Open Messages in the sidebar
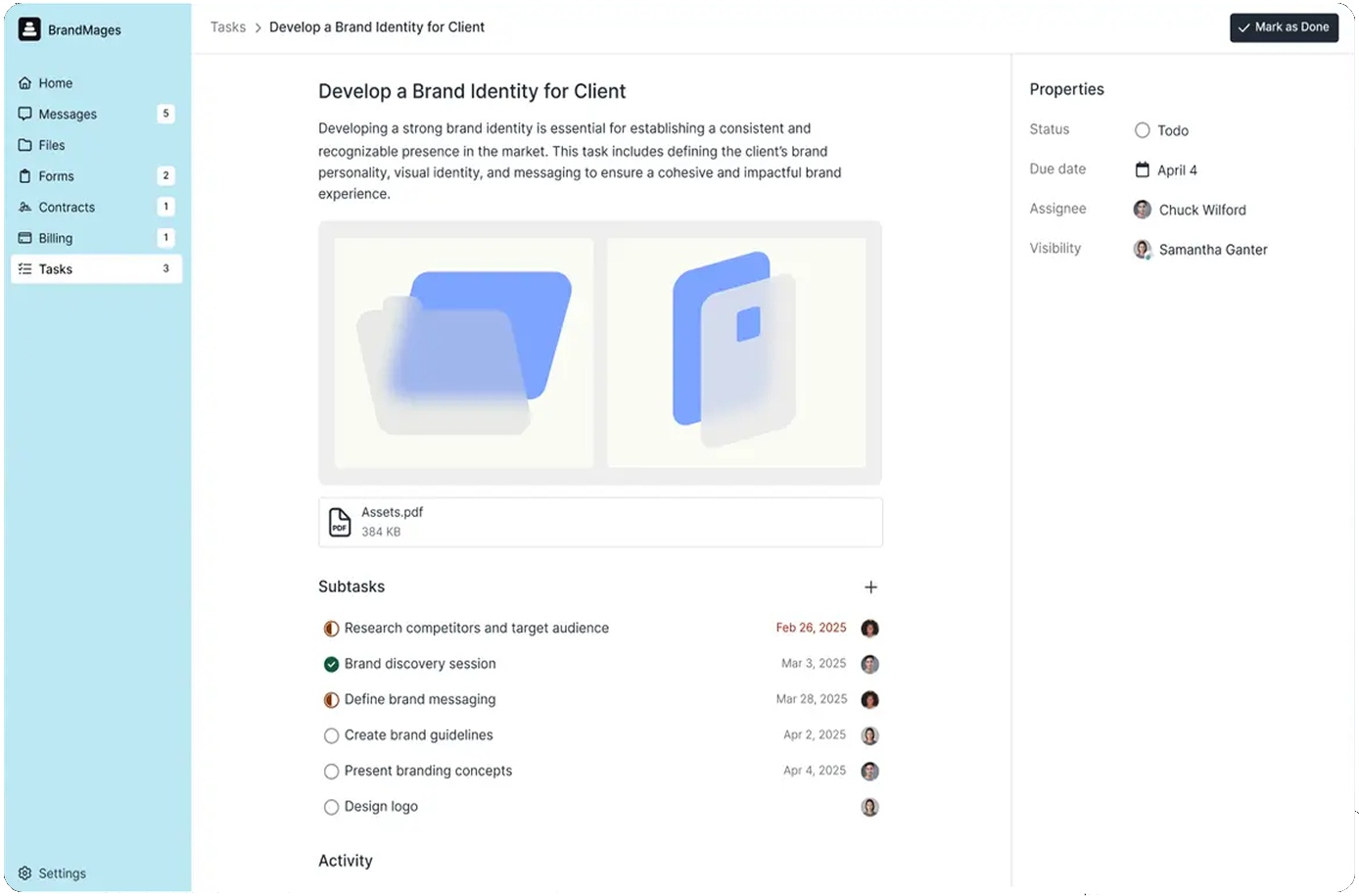Viewport: 1359px width, 896px height. 96,114
